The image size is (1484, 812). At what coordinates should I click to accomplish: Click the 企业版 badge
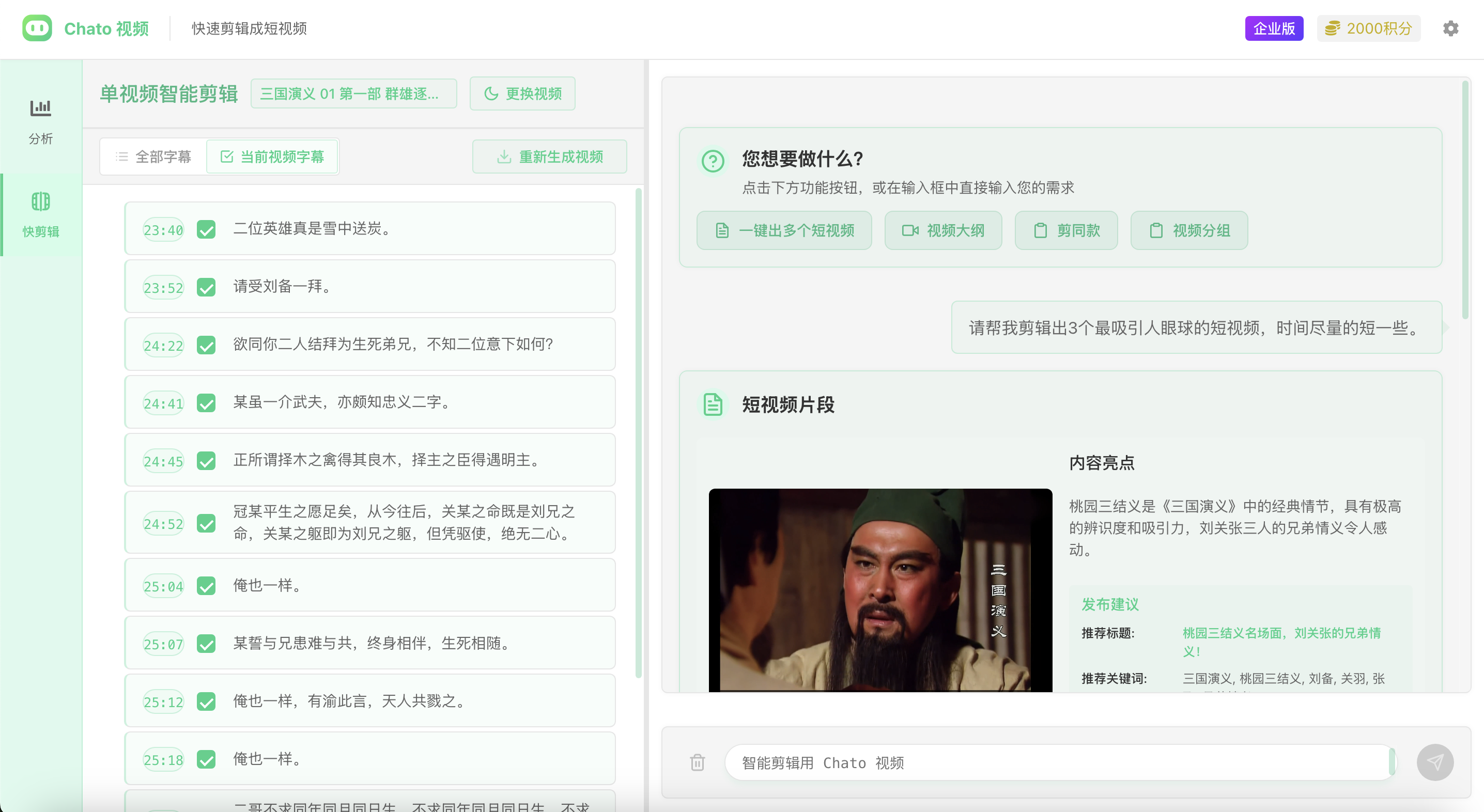[1274, 28]
